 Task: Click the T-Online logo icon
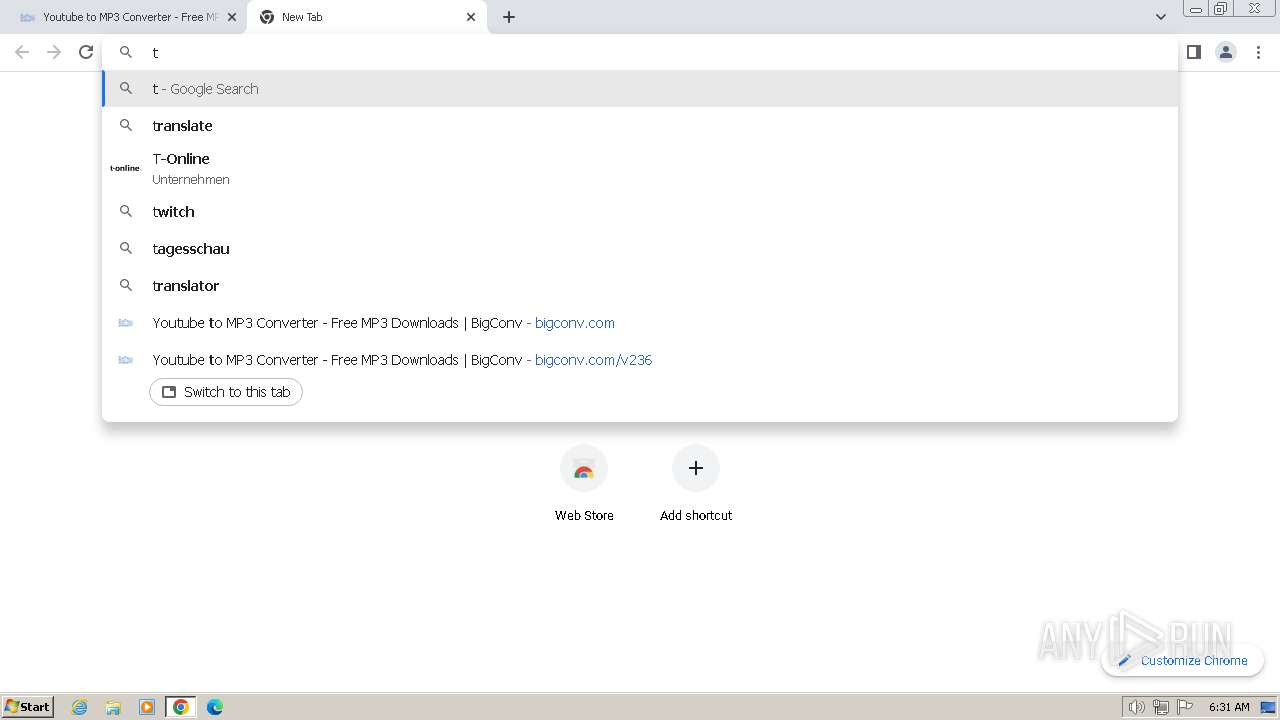(125, 168)
